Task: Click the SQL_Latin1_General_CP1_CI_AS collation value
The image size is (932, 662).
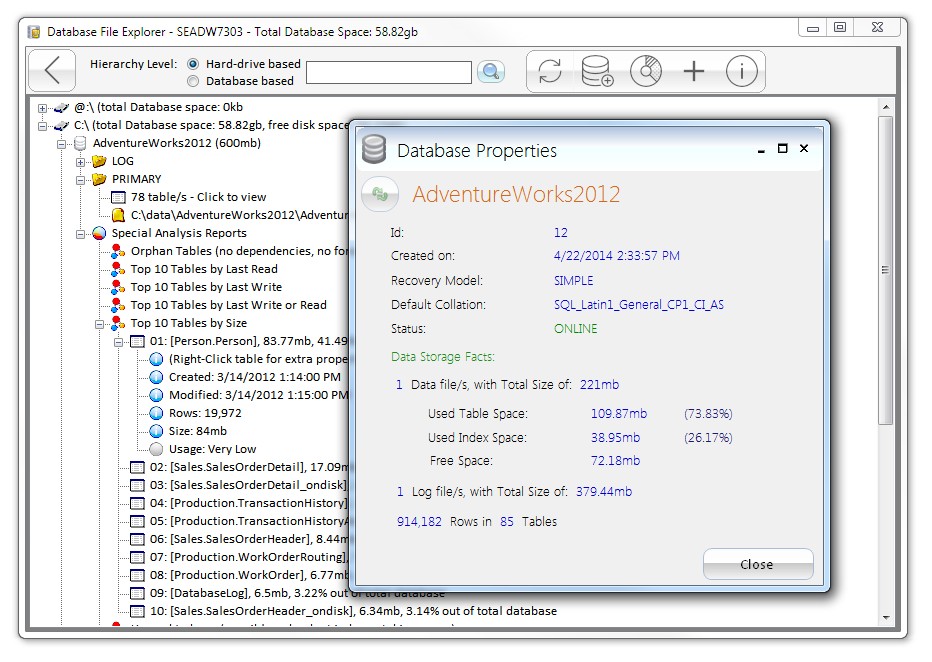Action: 639,305
